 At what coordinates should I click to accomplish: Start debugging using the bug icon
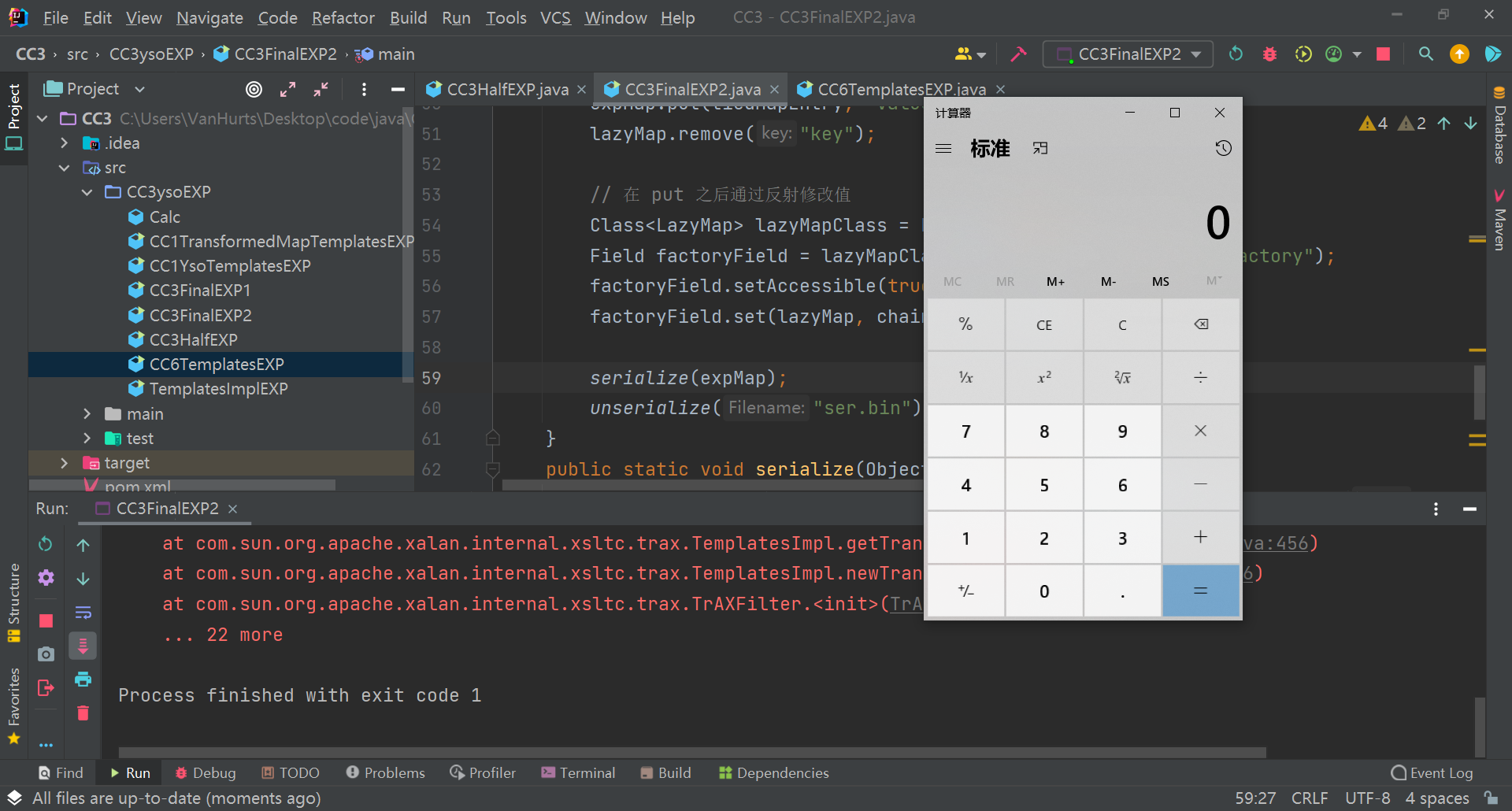pyautogui.click(x=1269, y=54)
